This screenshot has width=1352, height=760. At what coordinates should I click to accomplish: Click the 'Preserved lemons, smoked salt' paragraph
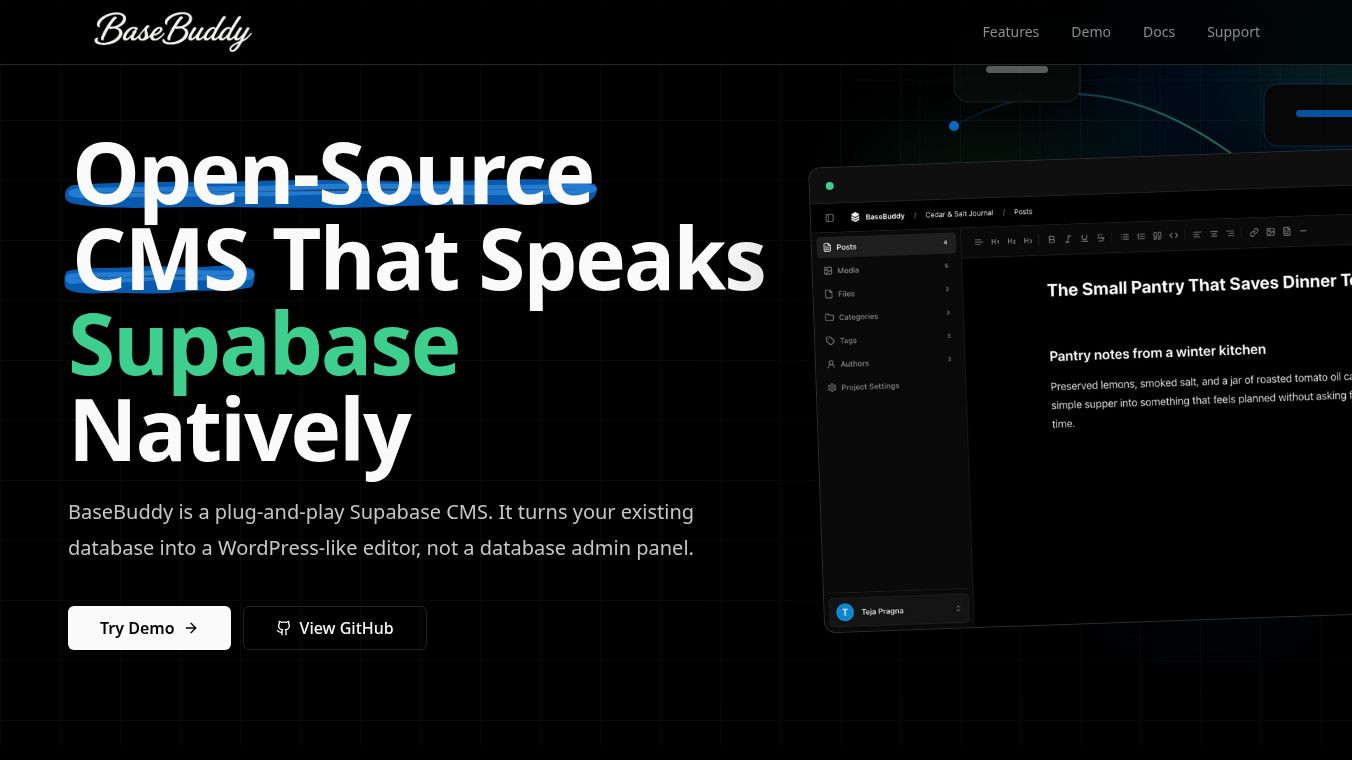coord(1201,400)
